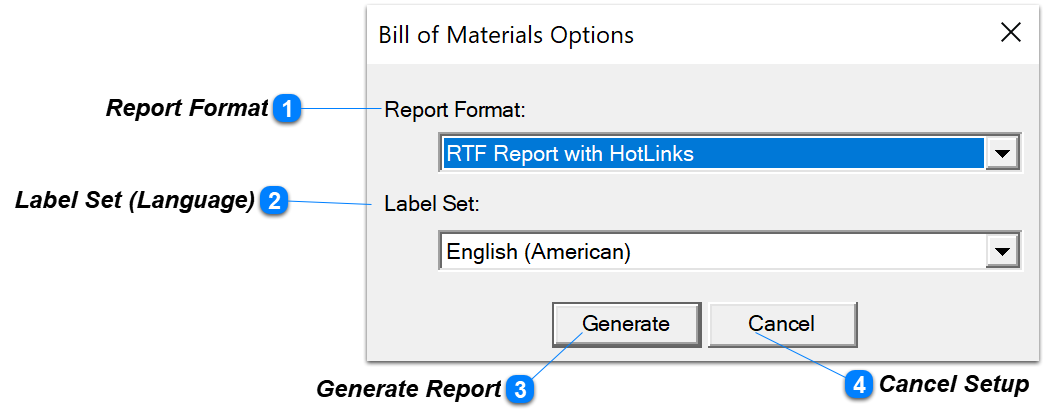The width and height of the screenshot is (1046, 419).
Task: Click the Label Set (Language) annotation text
Action: click(x=135, y=200)
